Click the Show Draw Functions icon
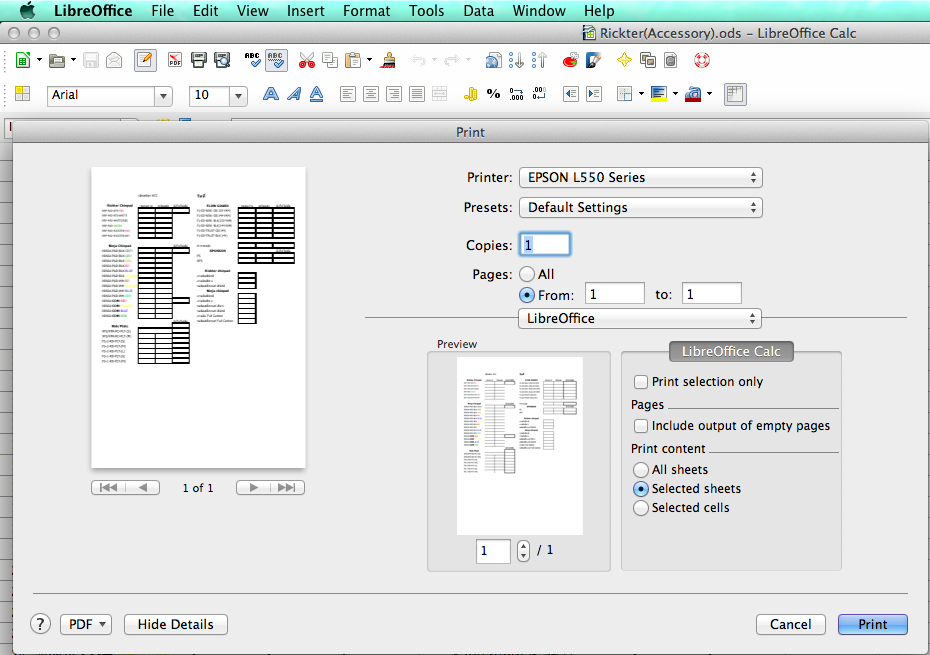Image resolution: width=930 pixels, height=655 pixels. (594, 60)
